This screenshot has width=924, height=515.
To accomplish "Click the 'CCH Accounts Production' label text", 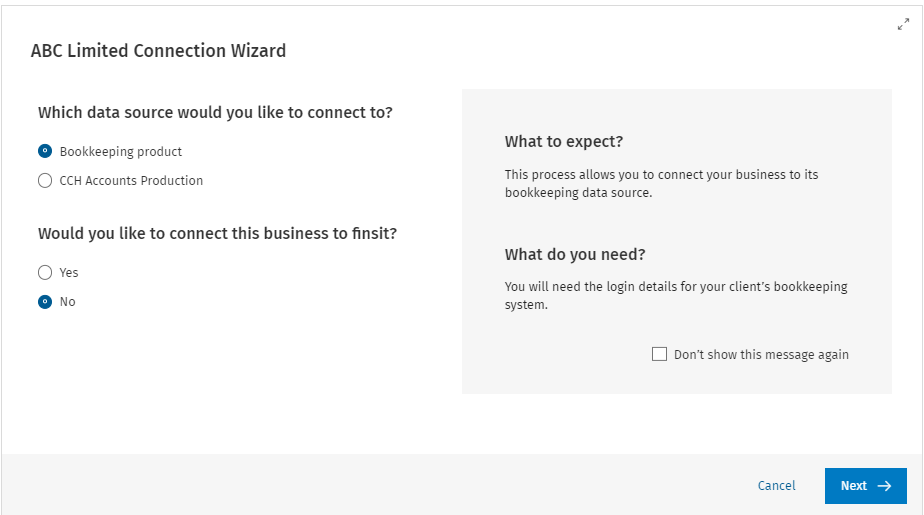I will pyautogui.click(x=131, y=181).
